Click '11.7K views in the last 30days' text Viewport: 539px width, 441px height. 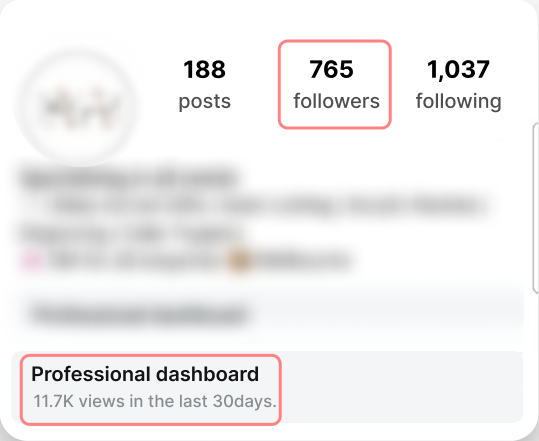(x=155, y=401)
